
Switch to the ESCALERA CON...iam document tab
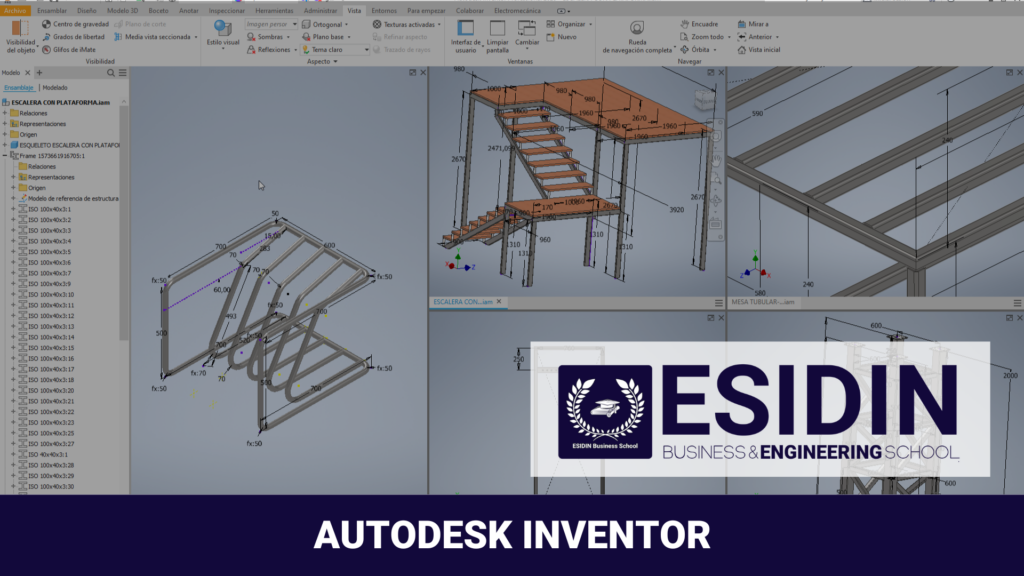tap(462, 302)
